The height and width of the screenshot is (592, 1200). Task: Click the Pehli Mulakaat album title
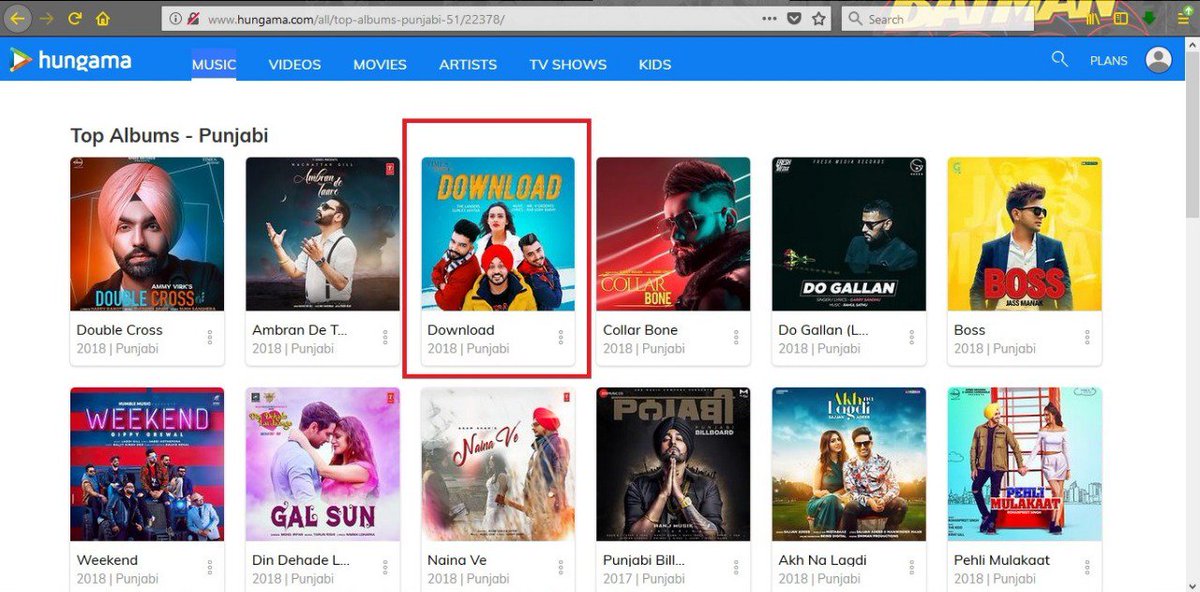(x=1002, y=560)
